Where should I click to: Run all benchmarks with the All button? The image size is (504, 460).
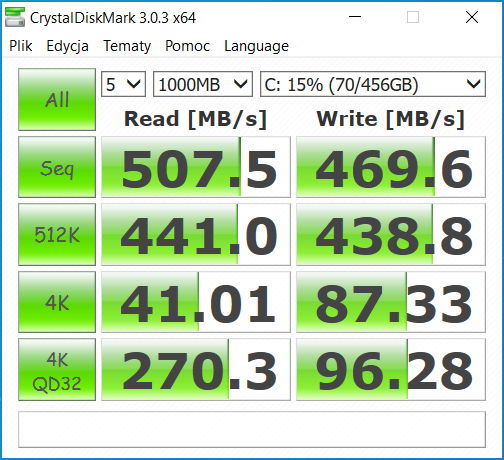click(57, 99)
